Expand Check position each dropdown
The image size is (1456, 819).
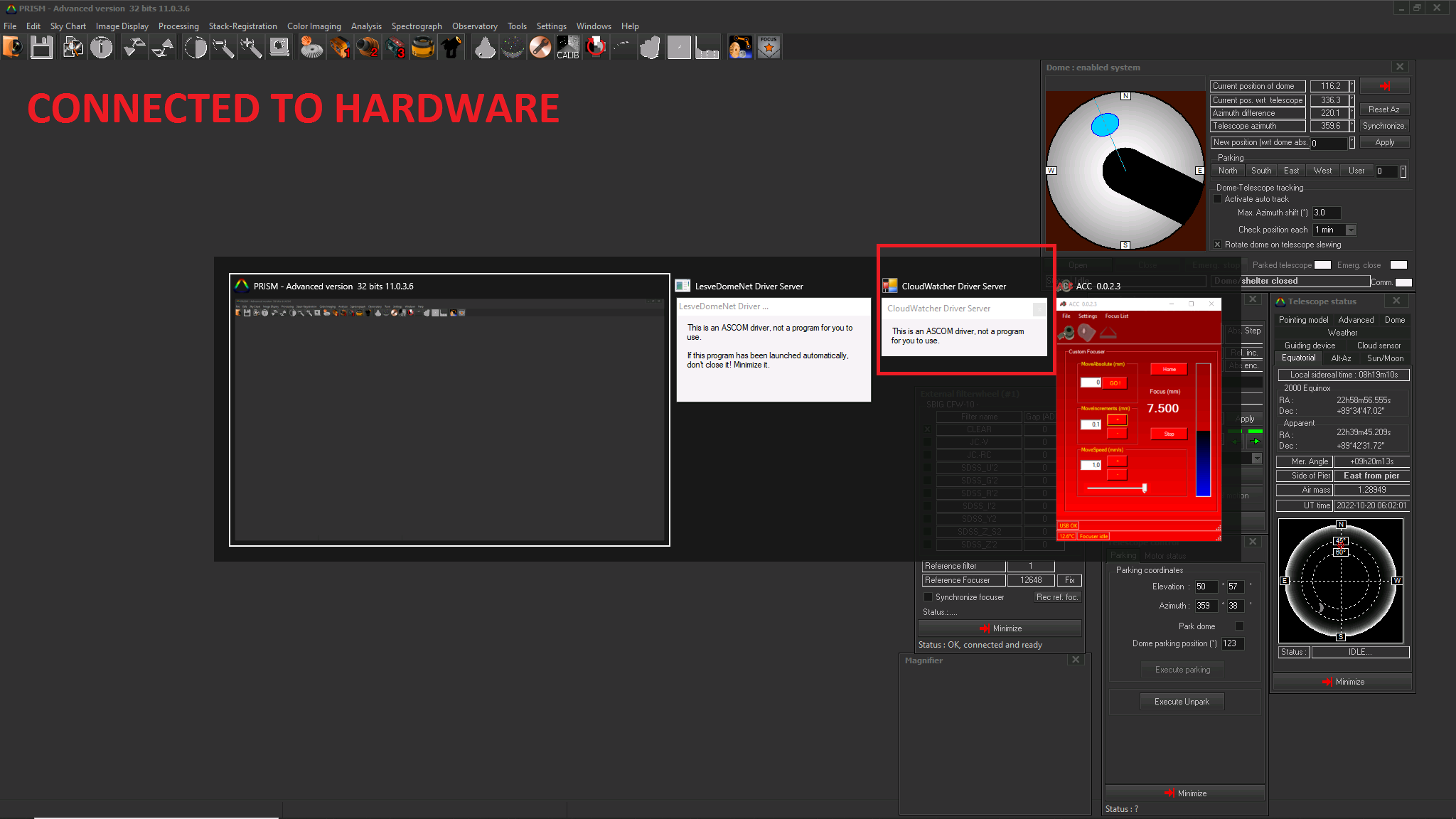coord(1351,230)
